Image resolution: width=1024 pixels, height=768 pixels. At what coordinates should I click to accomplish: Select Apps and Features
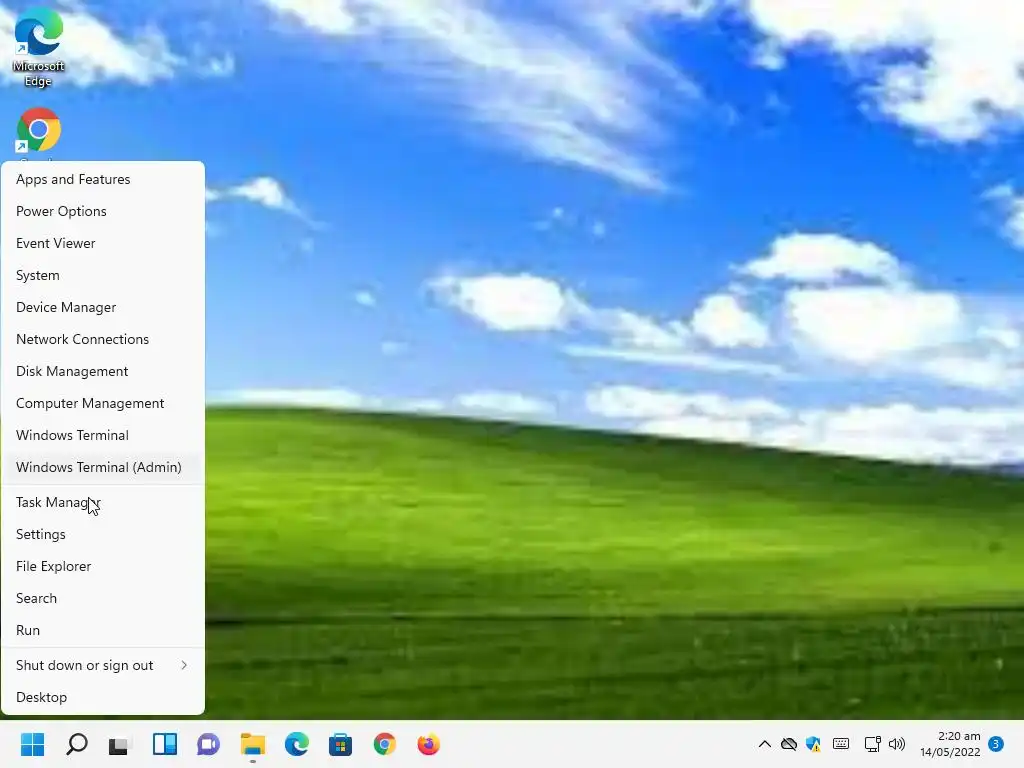pyautogui.click(x=103, y=179)
